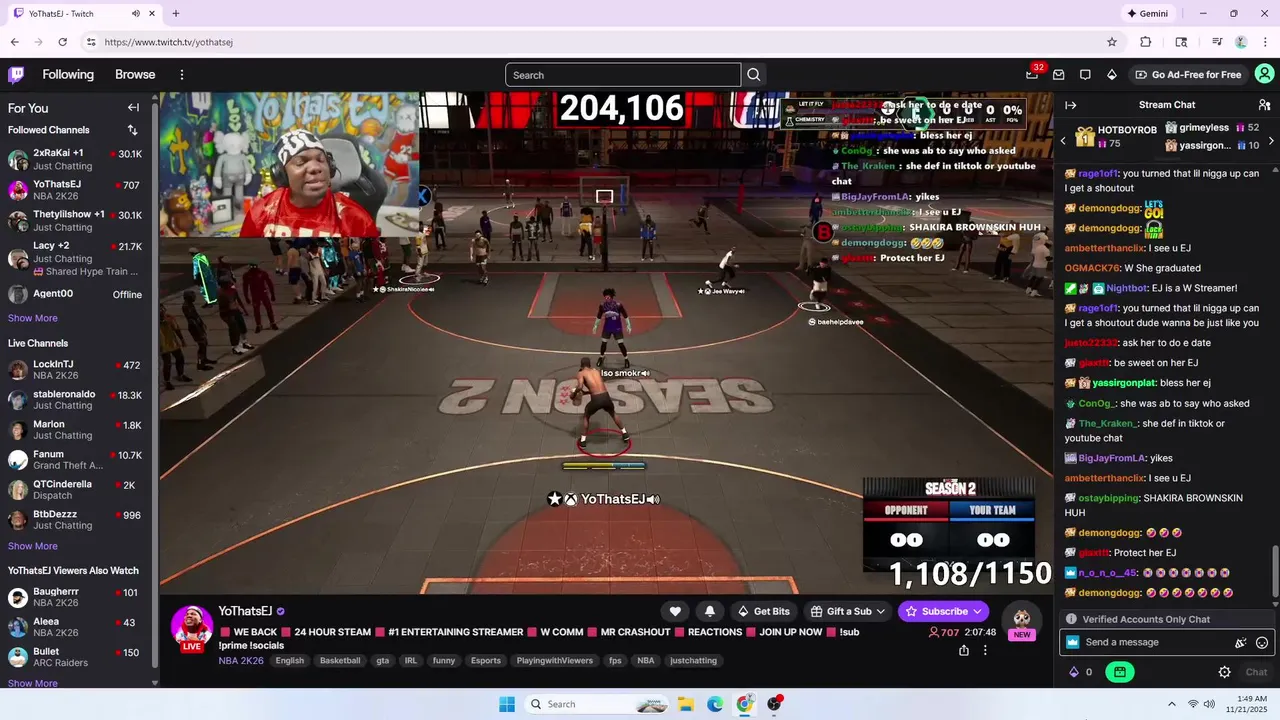Open the Whispers inbox icon
The image size is (1280, 720).
[x=1058, y=75]
